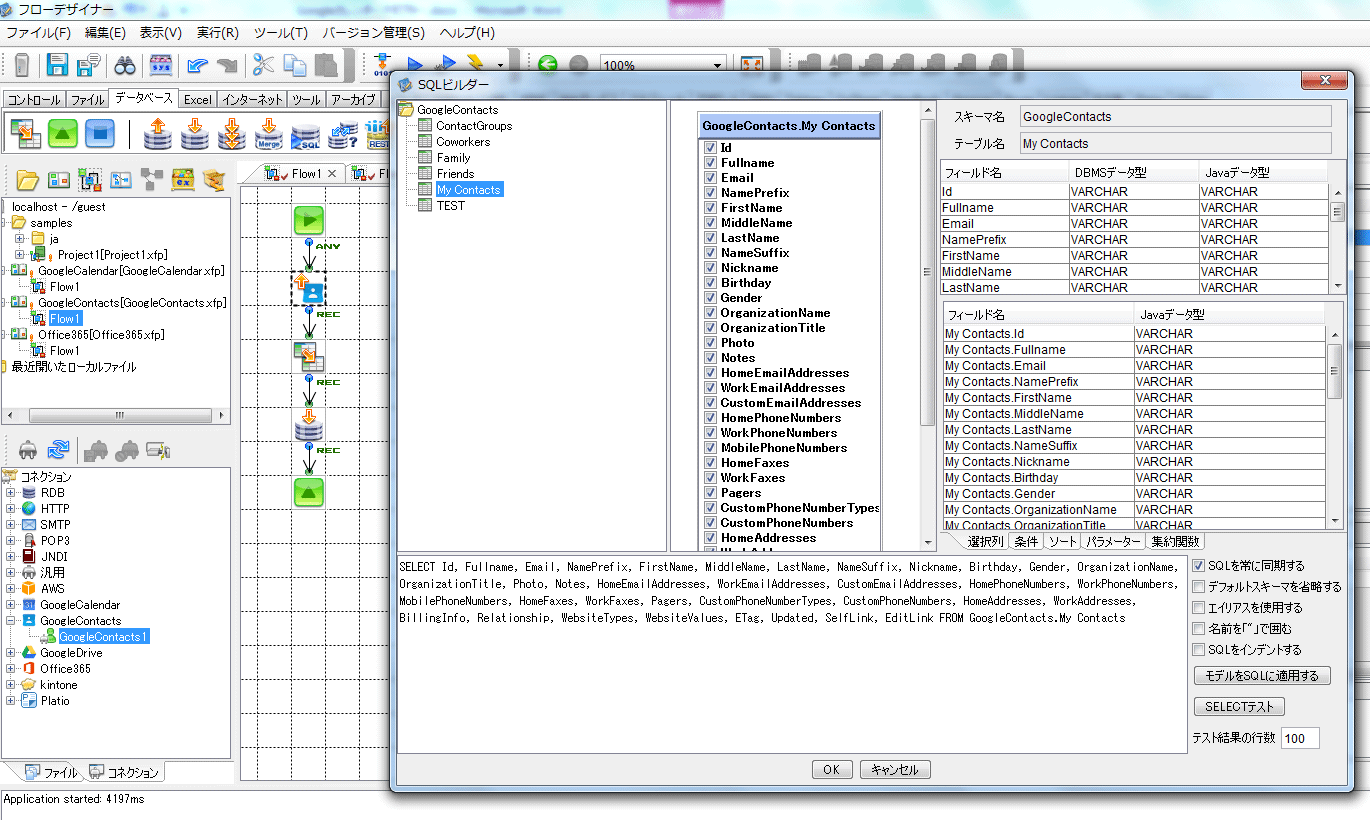The height and width of the screenshot is (820, 1370).
Task: Expand the HTTP connection node
Action: coord(11,509)
